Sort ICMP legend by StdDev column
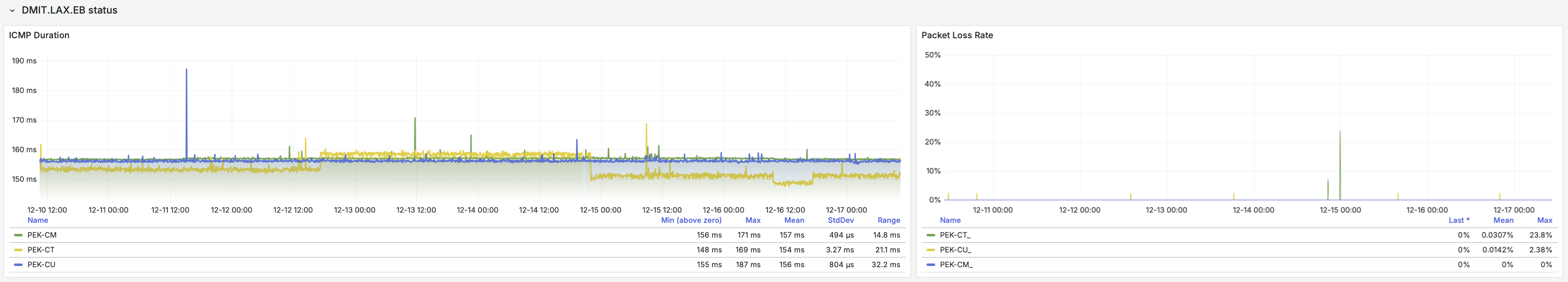 tap(840, 220)
